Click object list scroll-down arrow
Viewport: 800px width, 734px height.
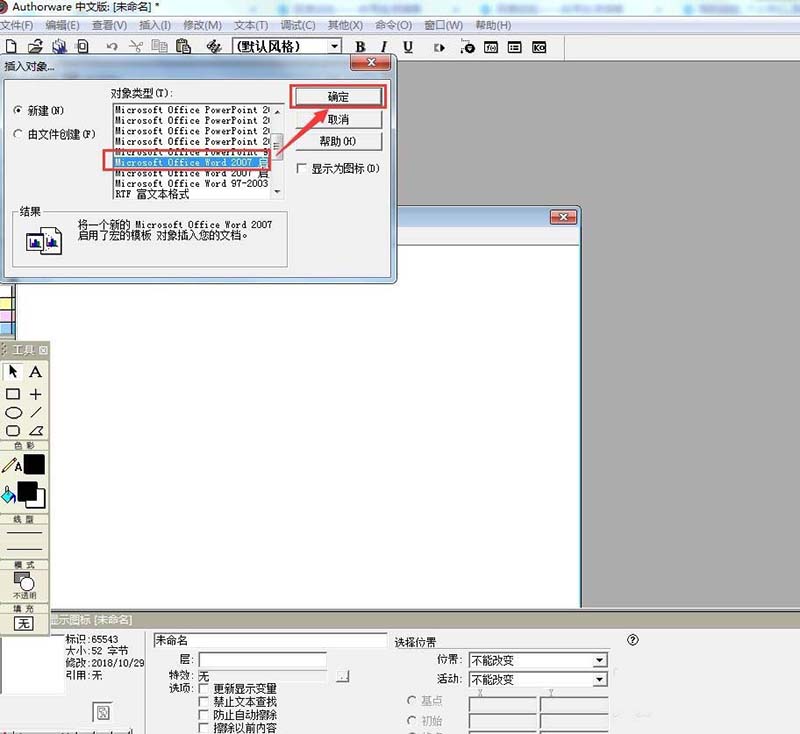(x=278, y=192)
